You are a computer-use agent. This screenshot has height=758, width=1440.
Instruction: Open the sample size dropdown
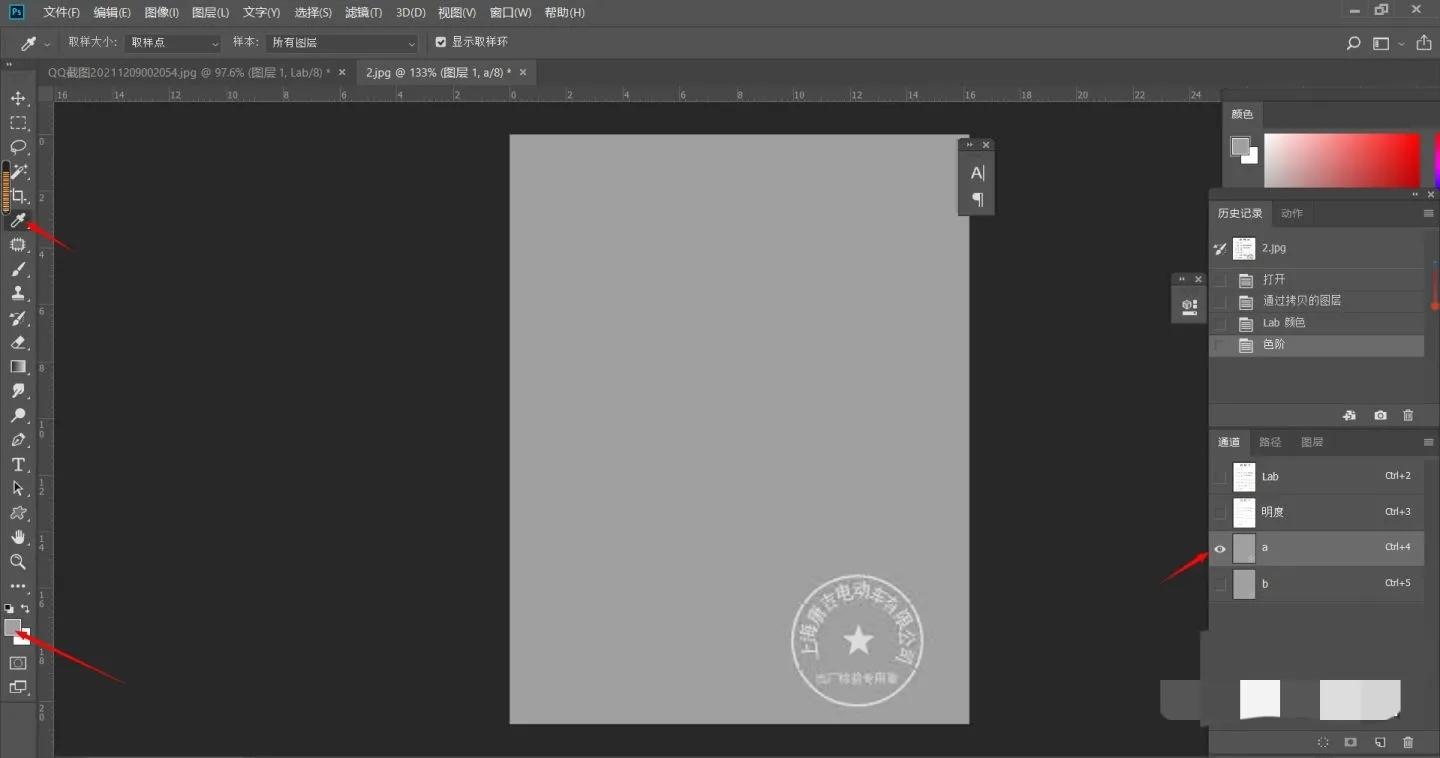tap(173, 43)
